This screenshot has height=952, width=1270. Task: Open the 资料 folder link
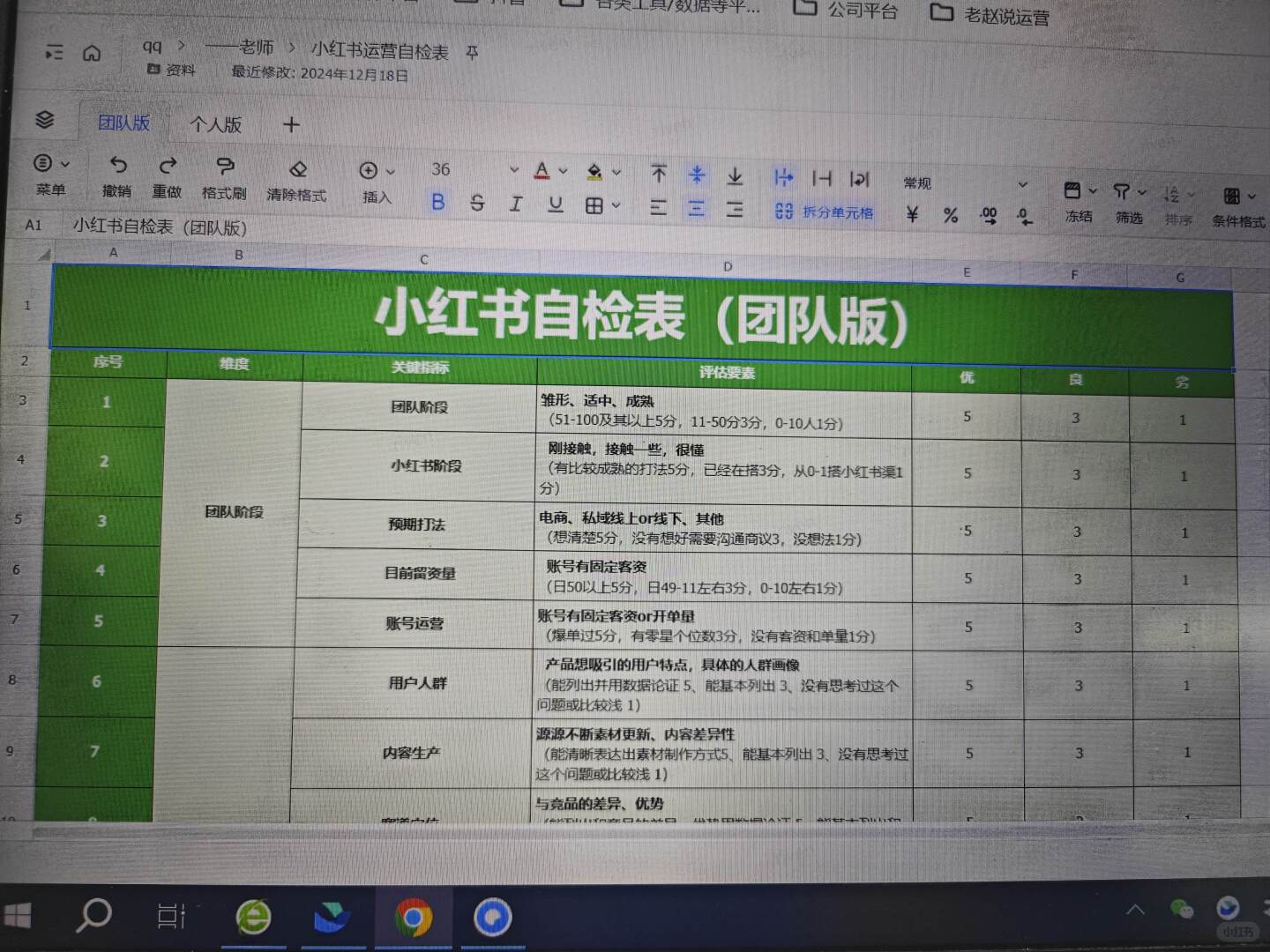(x=172, y=70)
